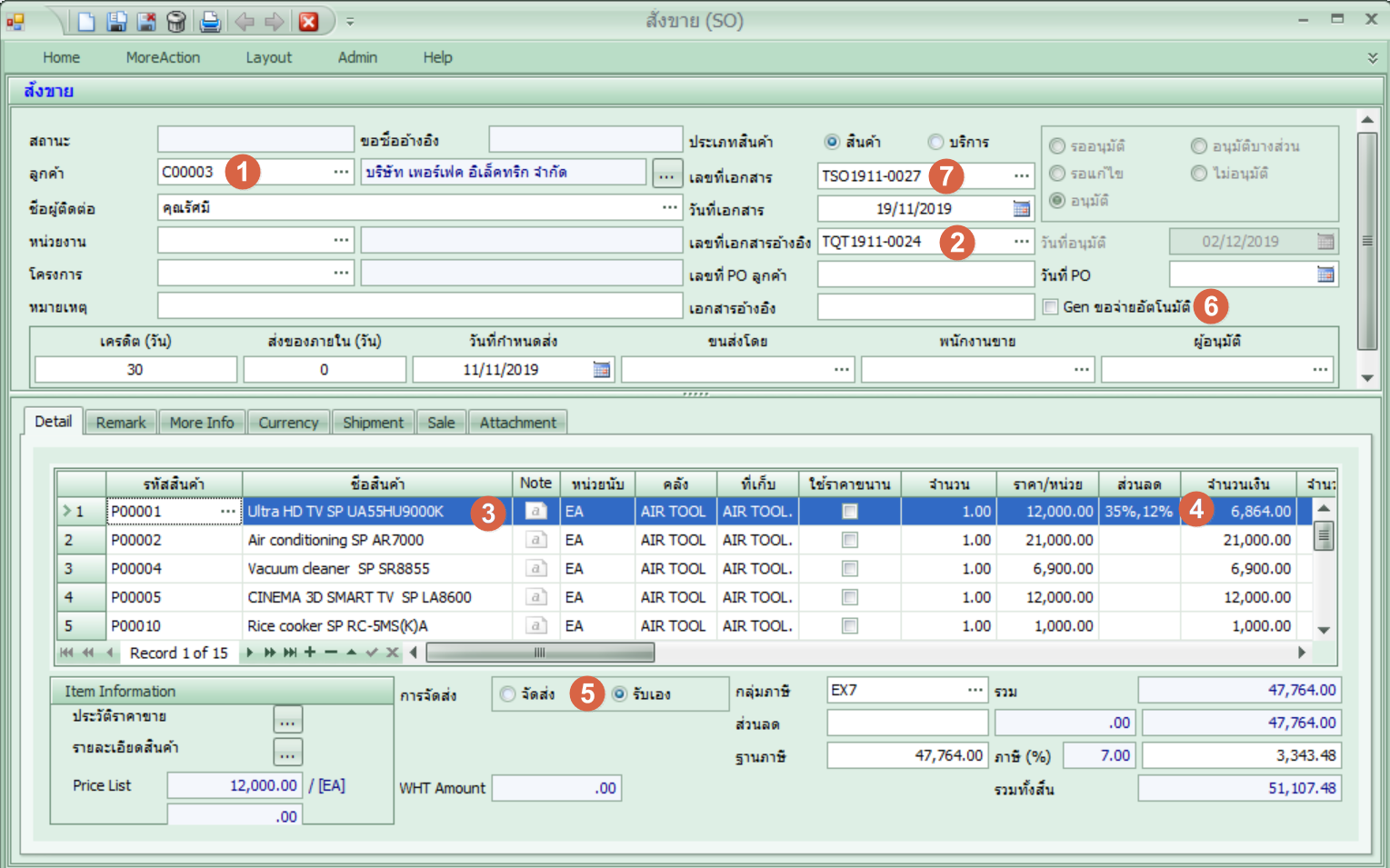Open the Note icon for Air conditioning row
The width and height of the screenshot is (1390, 868).
536,540
